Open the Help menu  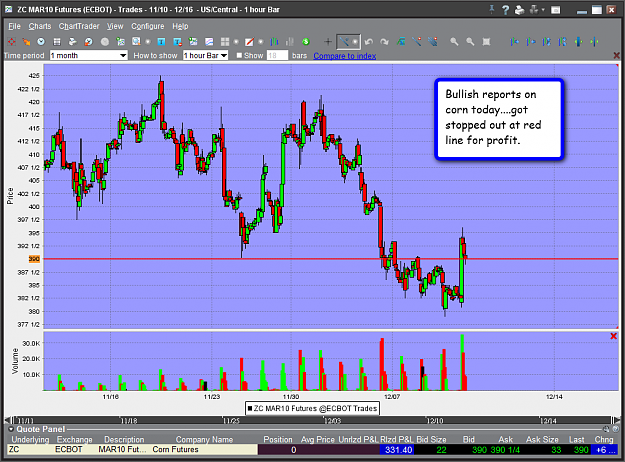pyautogui.click(x=180, y=26)
